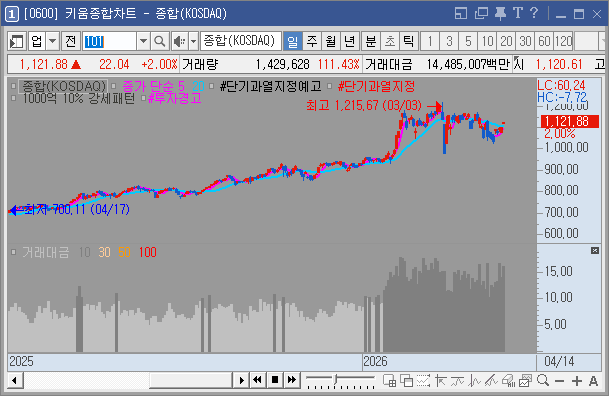609x396 pixels.
Task: Toggle the 종합(KOSDAQ) series checkbox
Action: click(x=14, y=86)
